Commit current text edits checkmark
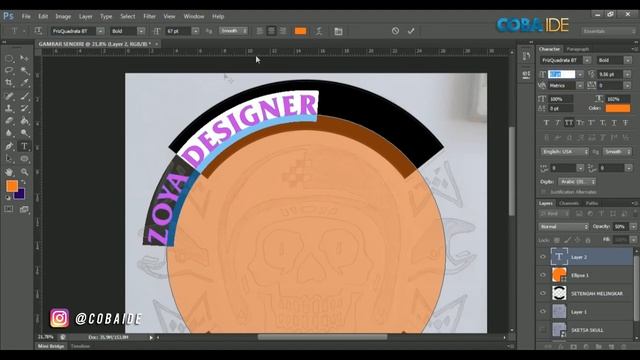The image size is (640, 360). (x=411, y=31)
